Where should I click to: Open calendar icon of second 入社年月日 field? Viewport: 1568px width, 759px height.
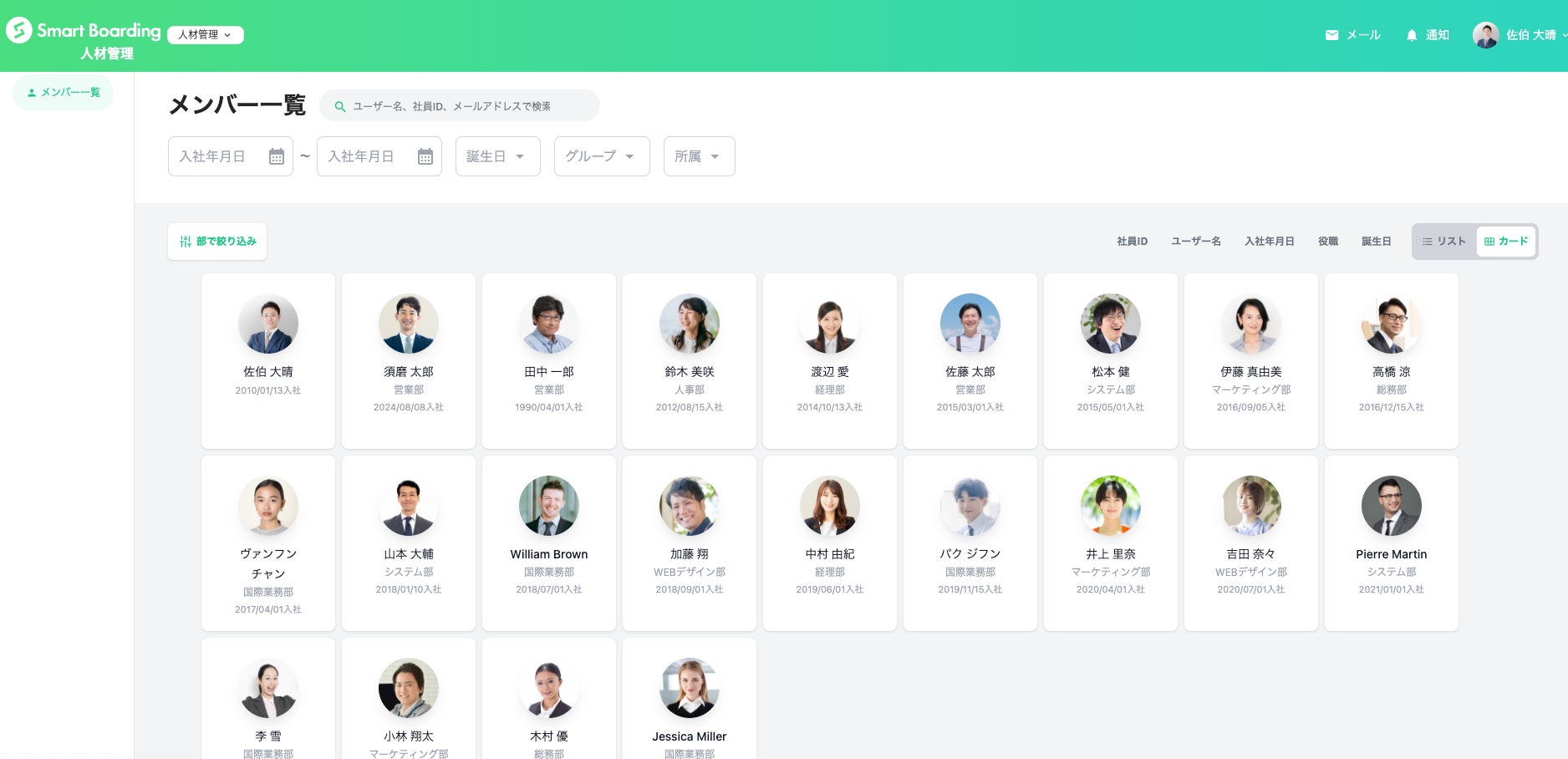point(425,156)
